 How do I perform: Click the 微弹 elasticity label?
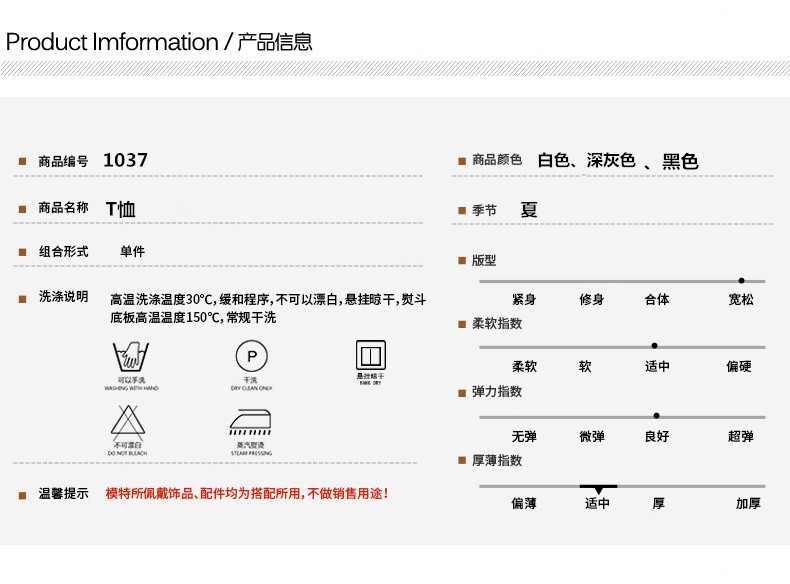point(592,436)
